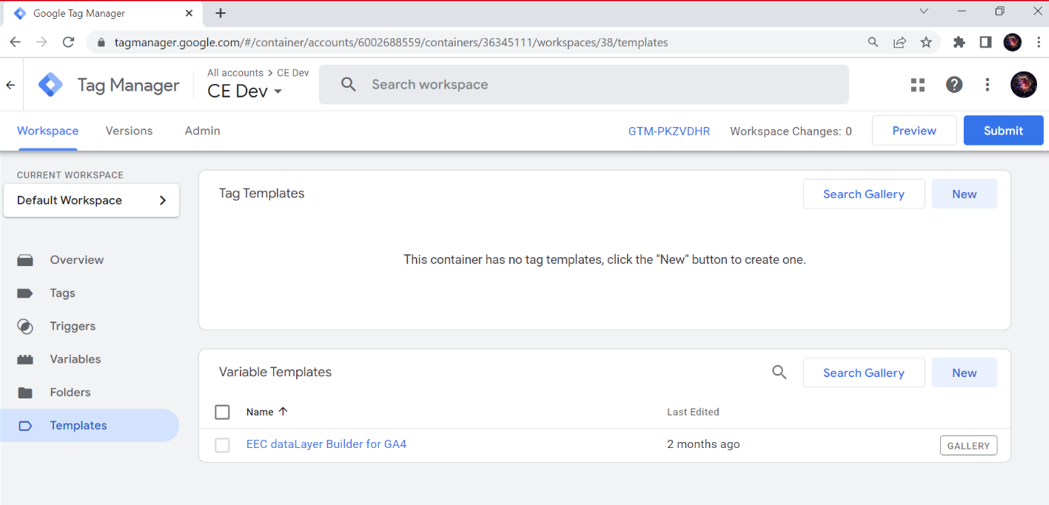Image resolution: width=1049 pixels, height=505 pixels.
Task: Click the site lock icon in address bar
Action: click(x=102, y=42)
